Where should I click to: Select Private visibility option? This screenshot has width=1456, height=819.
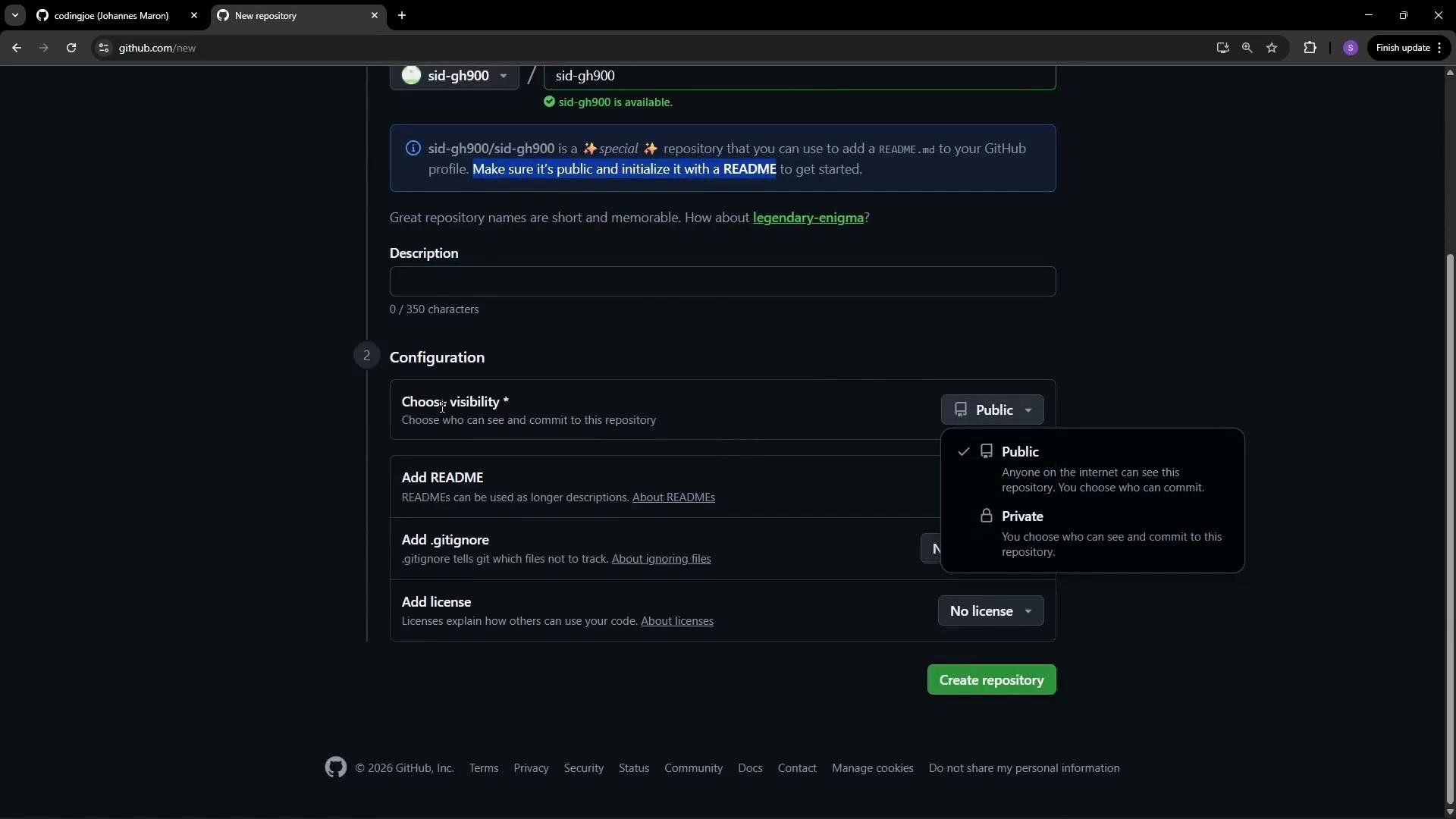pyautogui.click(x=1092, y=534)
